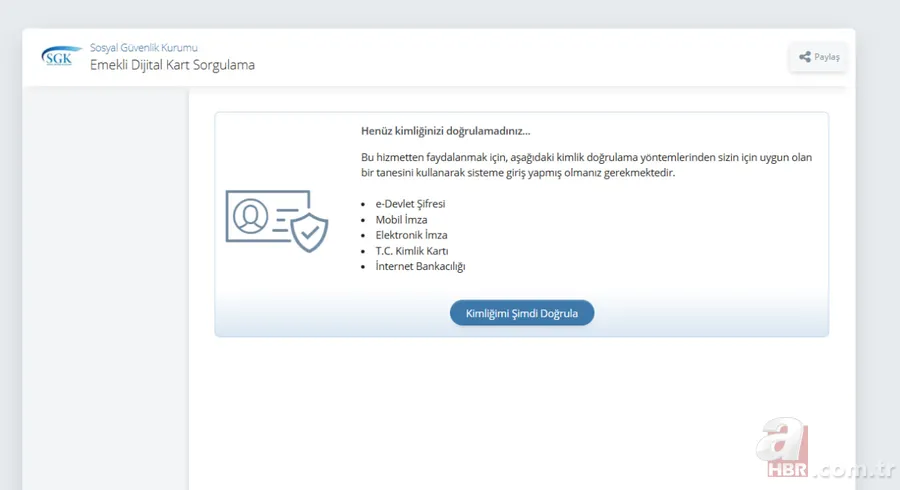Click the share icon beside Paylaş
The image size is (900, 490).
click(x=804, y=57)
